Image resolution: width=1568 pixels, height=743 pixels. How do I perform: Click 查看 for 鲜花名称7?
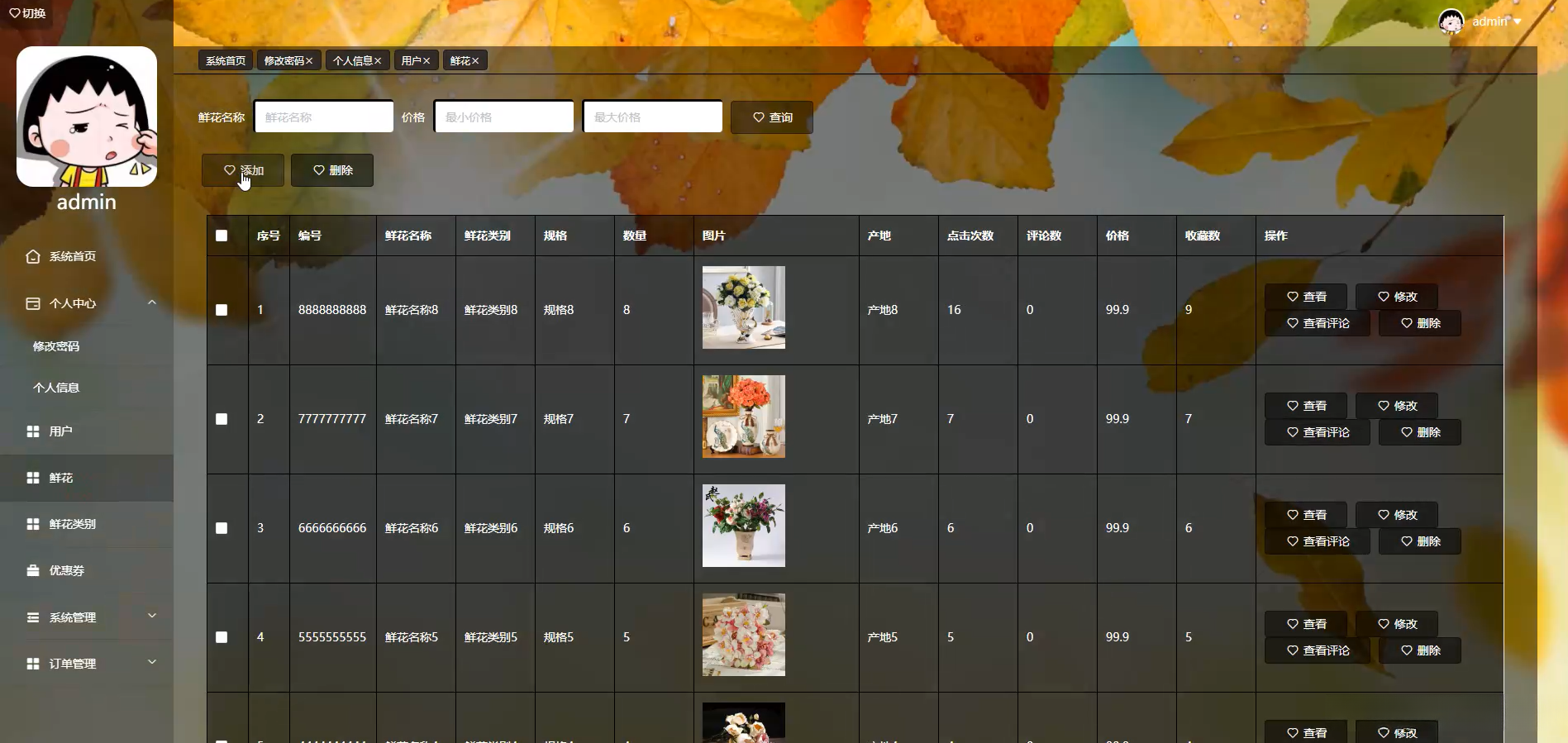tap(1306, 406)
